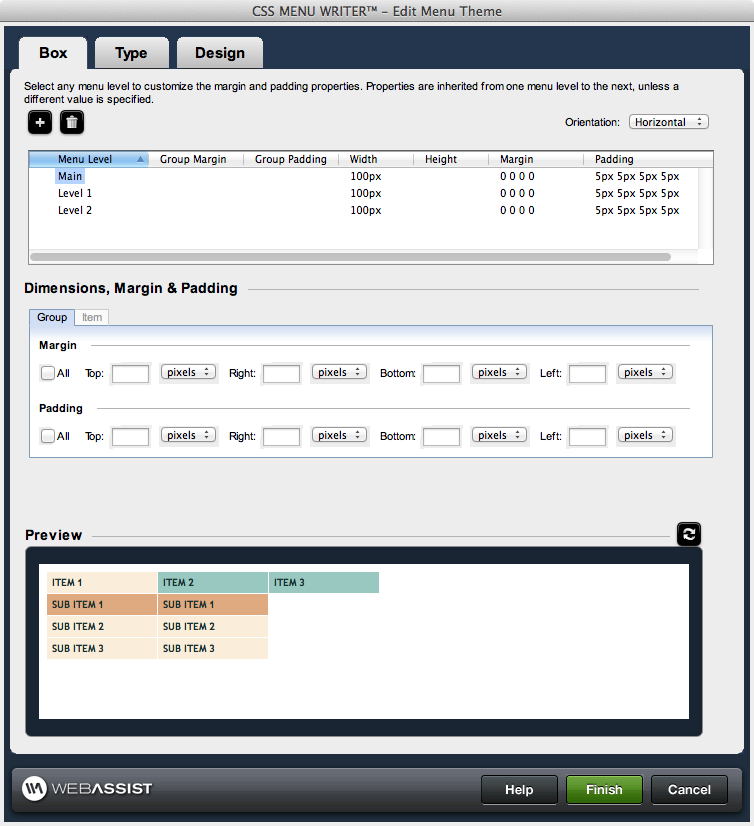Check the Padding All checkbox
The height and width of the screenshot is (826, 754).
click(x=48, y=436)
